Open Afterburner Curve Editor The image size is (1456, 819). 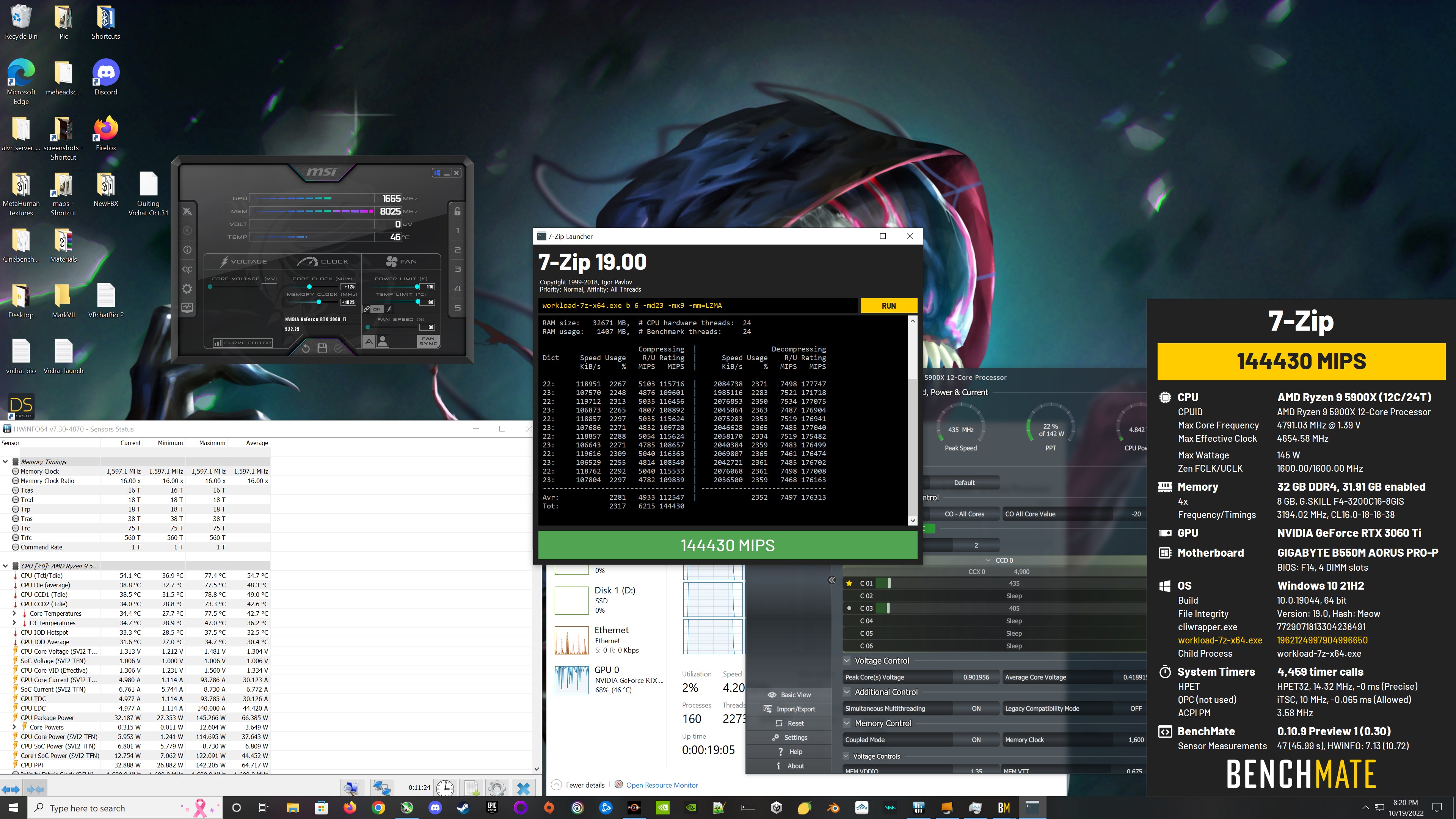[x=243, y=342]
